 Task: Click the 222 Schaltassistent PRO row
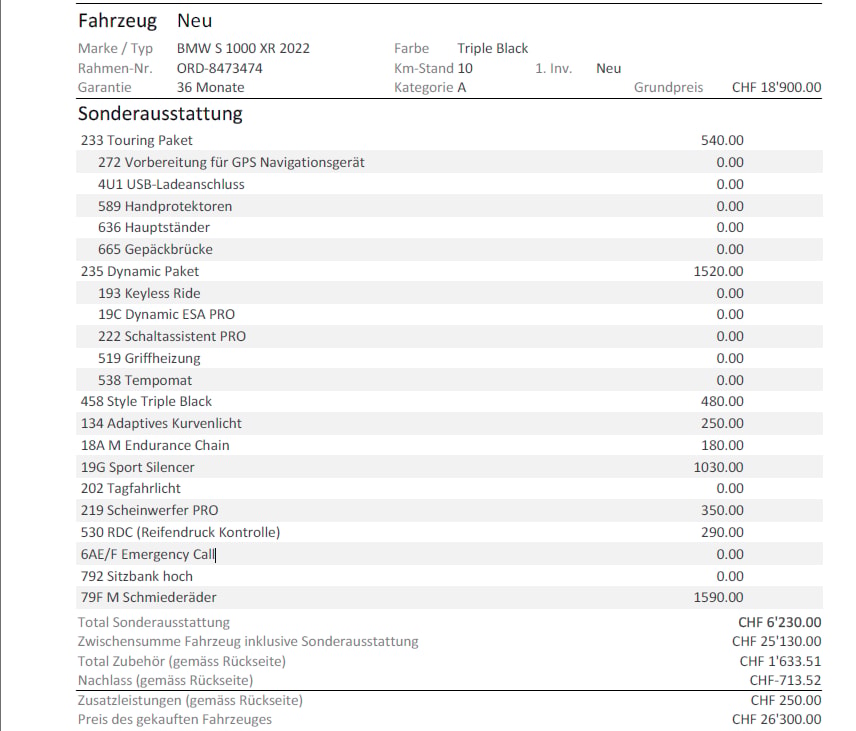click(x=449, y=336)
